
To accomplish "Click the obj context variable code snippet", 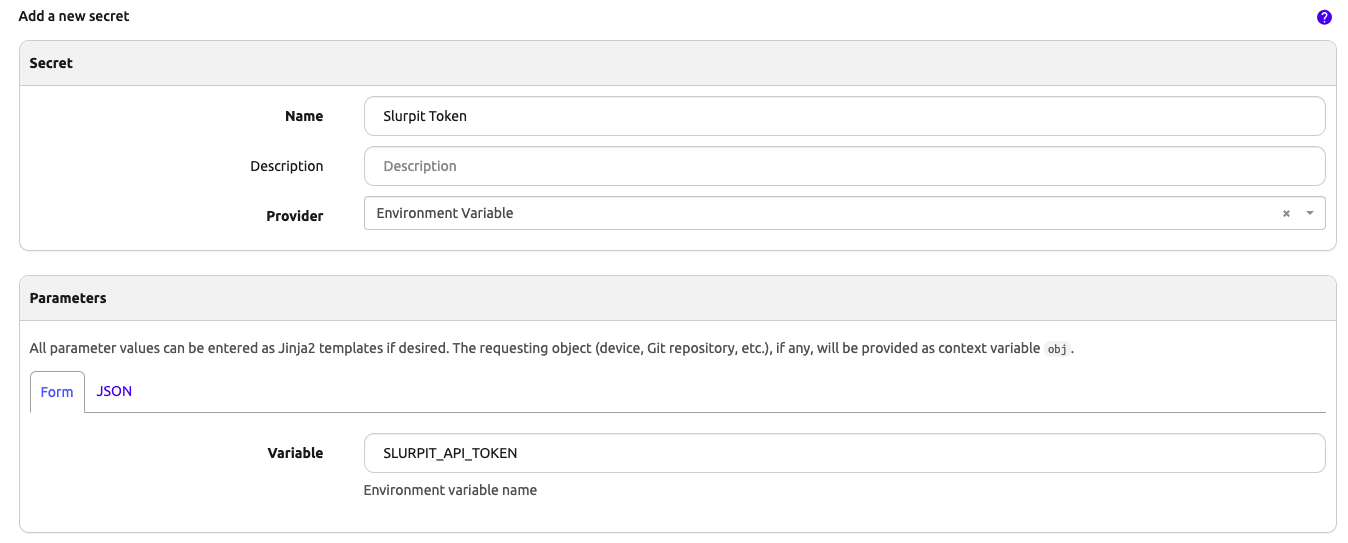I will click(1057, 349).
